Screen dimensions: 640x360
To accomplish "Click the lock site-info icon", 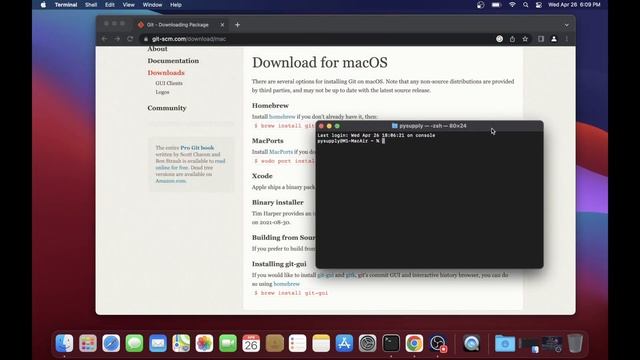I will (x=146, y=39).
